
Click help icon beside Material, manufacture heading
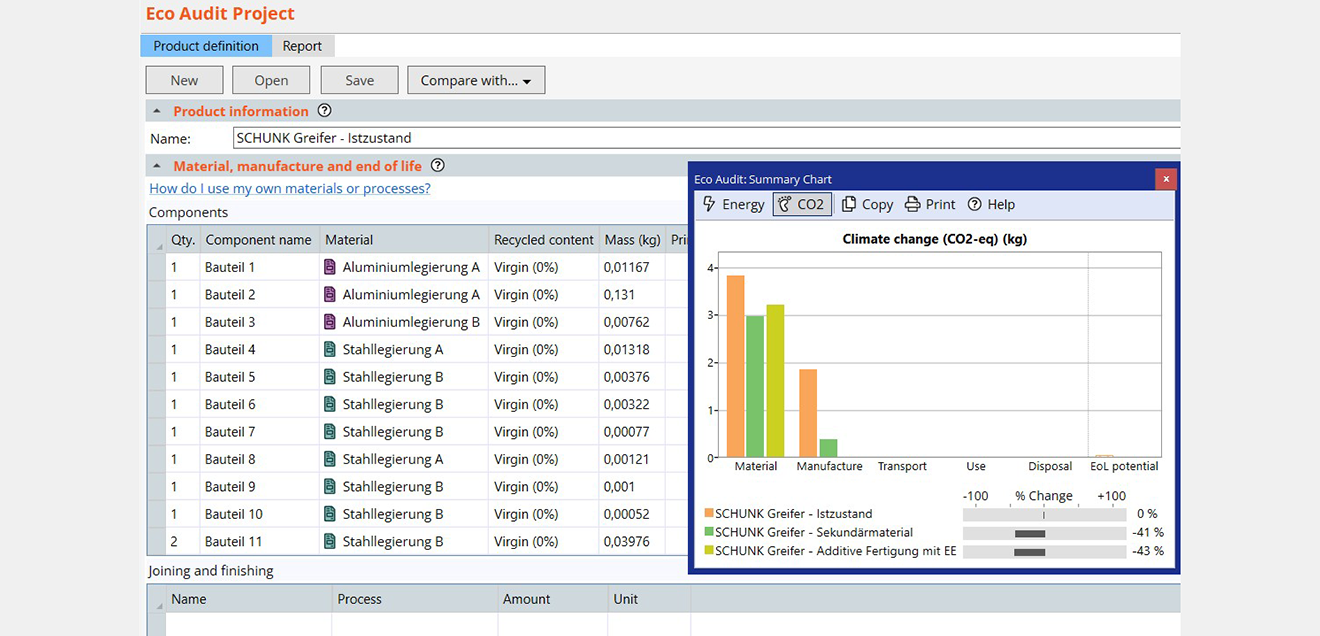click(437, 166)
